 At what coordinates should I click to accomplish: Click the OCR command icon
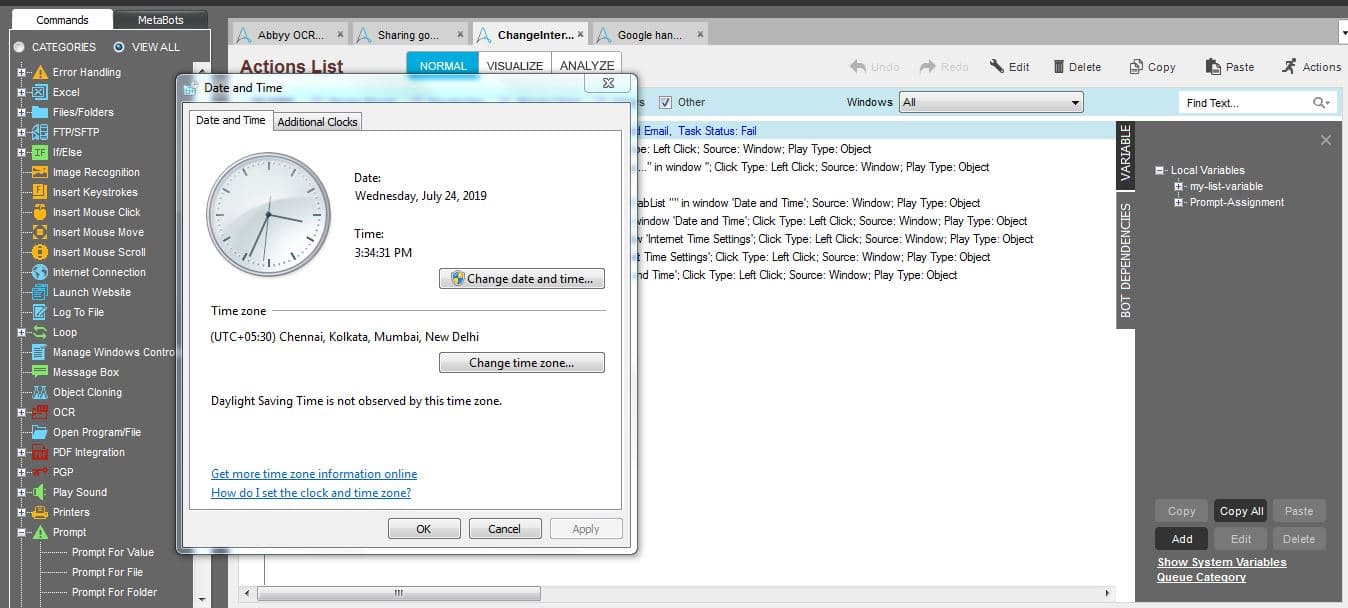tap(40, 412)
